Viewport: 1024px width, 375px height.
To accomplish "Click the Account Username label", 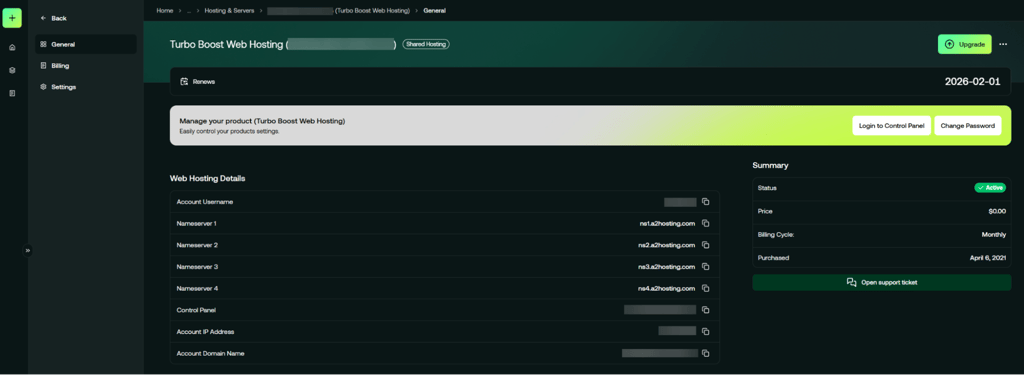I will tap(204, 202).
